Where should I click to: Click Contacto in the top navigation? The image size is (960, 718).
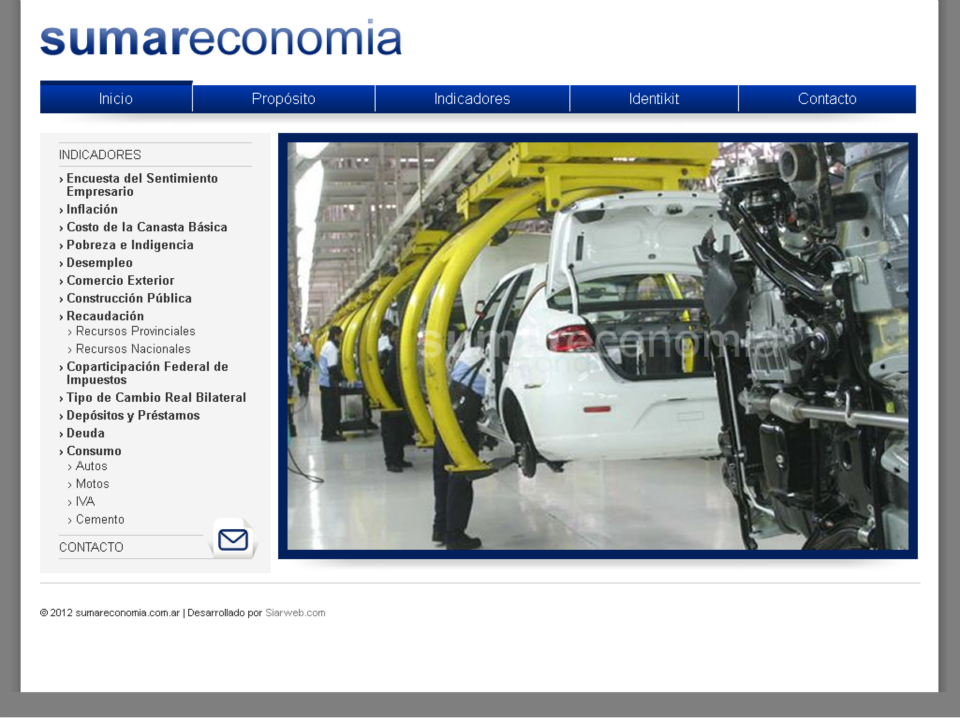coord(827,99)
